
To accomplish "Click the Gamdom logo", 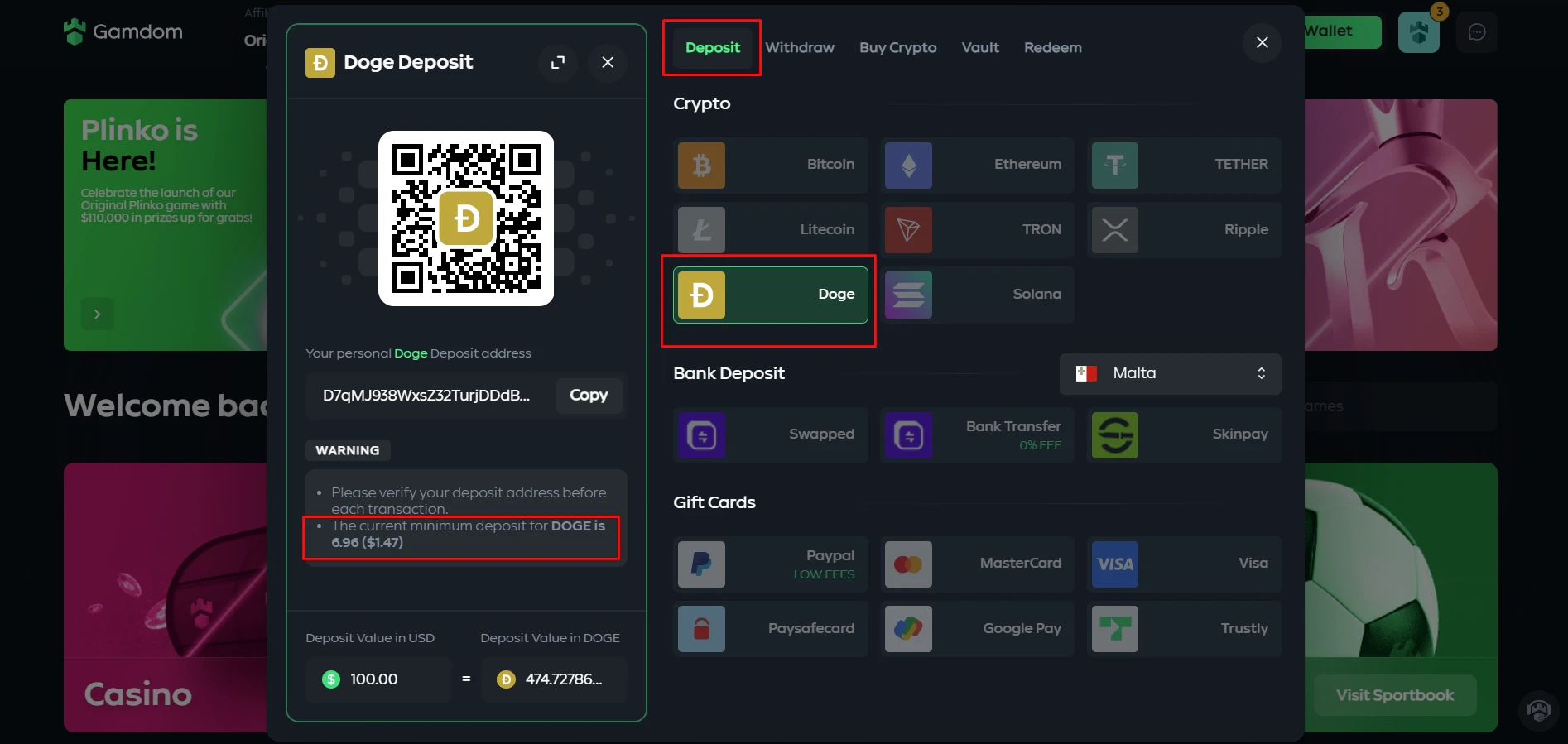I will pos(123,31).
